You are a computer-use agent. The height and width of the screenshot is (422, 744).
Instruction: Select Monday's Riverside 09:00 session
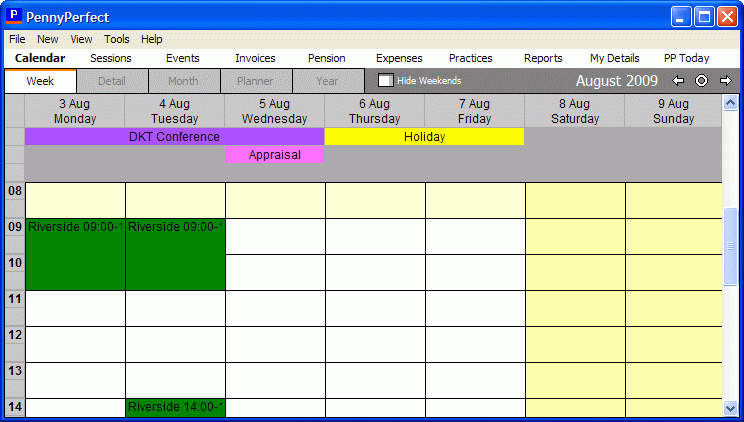(x=75, y=254)
